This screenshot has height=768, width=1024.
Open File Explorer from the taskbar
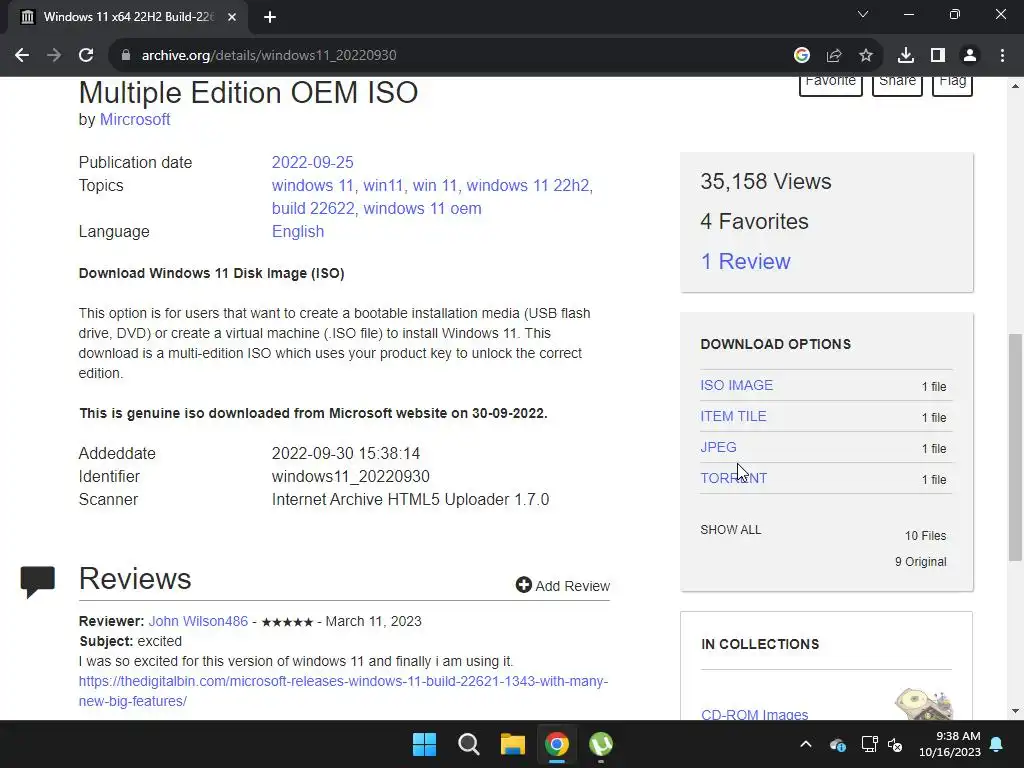[513, 744]
